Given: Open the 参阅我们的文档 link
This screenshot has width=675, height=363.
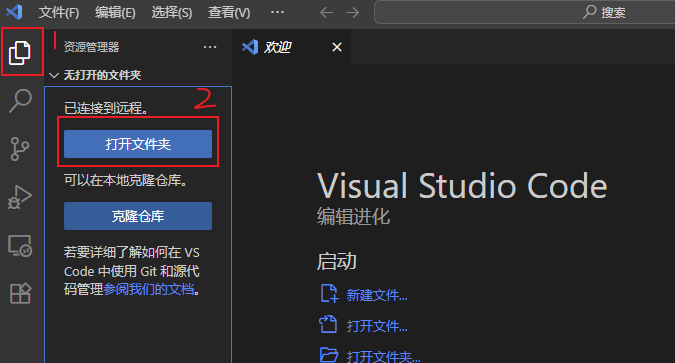Looking at the screenshot, I should click(149, 289).
